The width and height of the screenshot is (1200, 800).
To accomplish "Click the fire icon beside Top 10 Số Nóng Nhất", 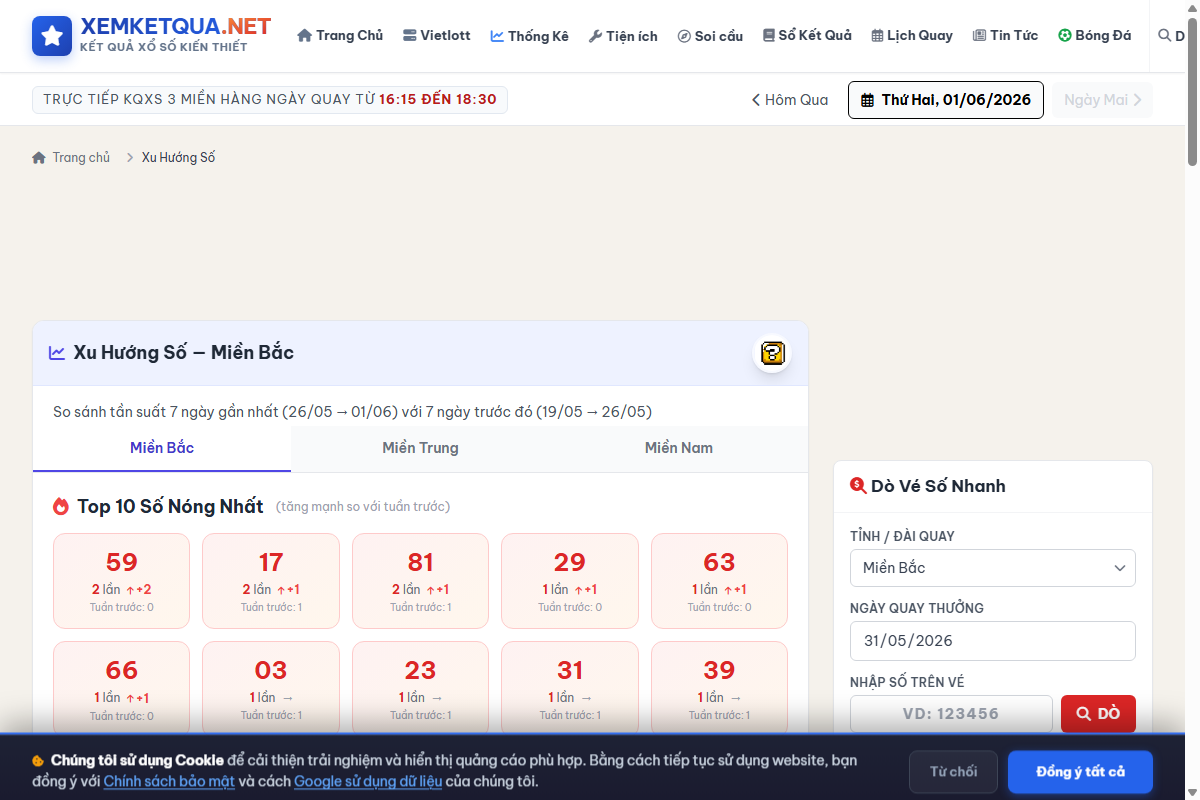I will pos(61,507).
